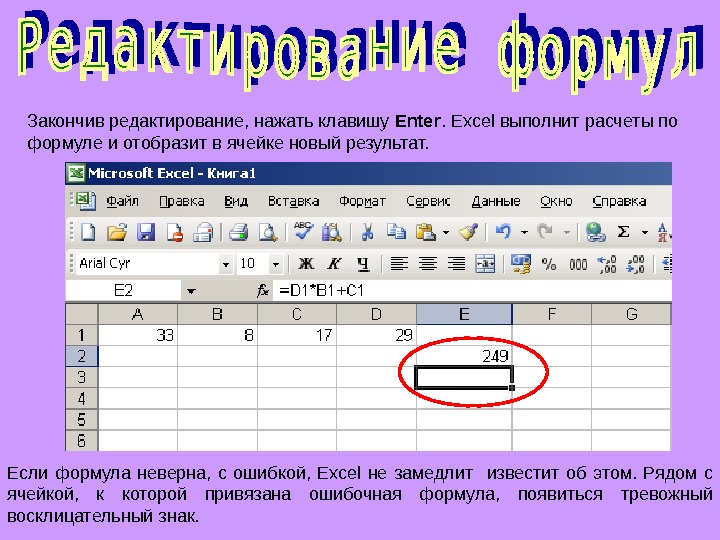The image size is (720, 540).
Task: Click the Sort ascending icon
Action: (x=664, y=232)
